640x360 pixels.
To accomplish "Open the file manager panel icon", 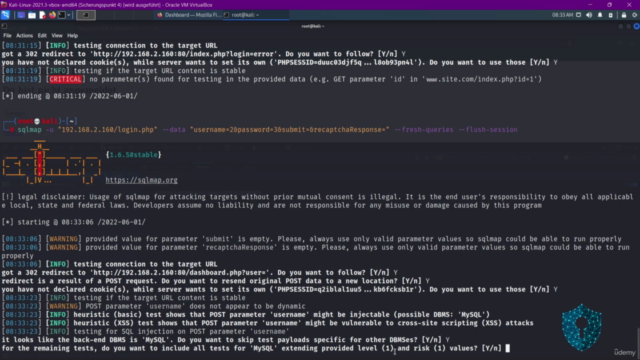I will [x=32, y=15].
